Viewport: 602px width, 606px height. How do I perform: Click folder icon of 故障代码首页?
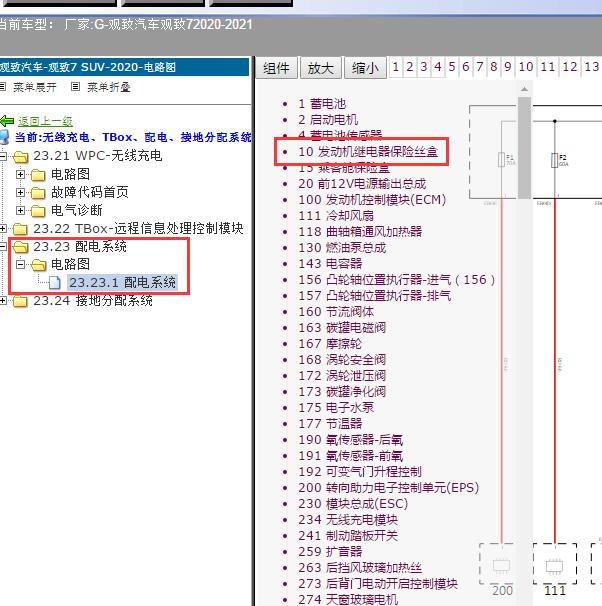point(38,192)
